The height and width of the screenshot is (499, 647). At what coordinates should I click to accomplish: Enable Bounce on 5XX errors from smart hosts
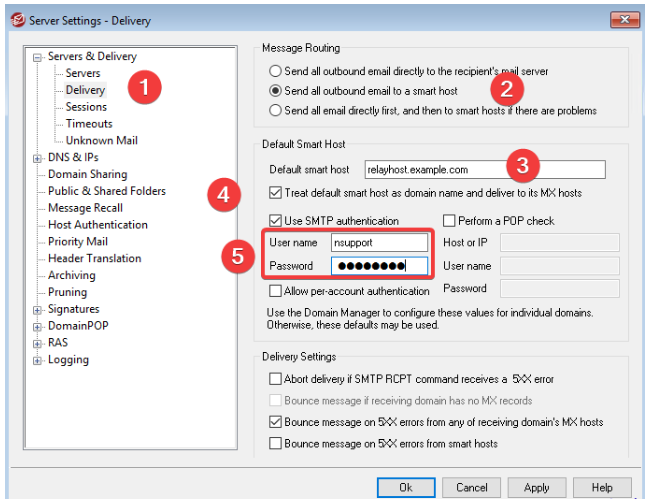point(275,444)
